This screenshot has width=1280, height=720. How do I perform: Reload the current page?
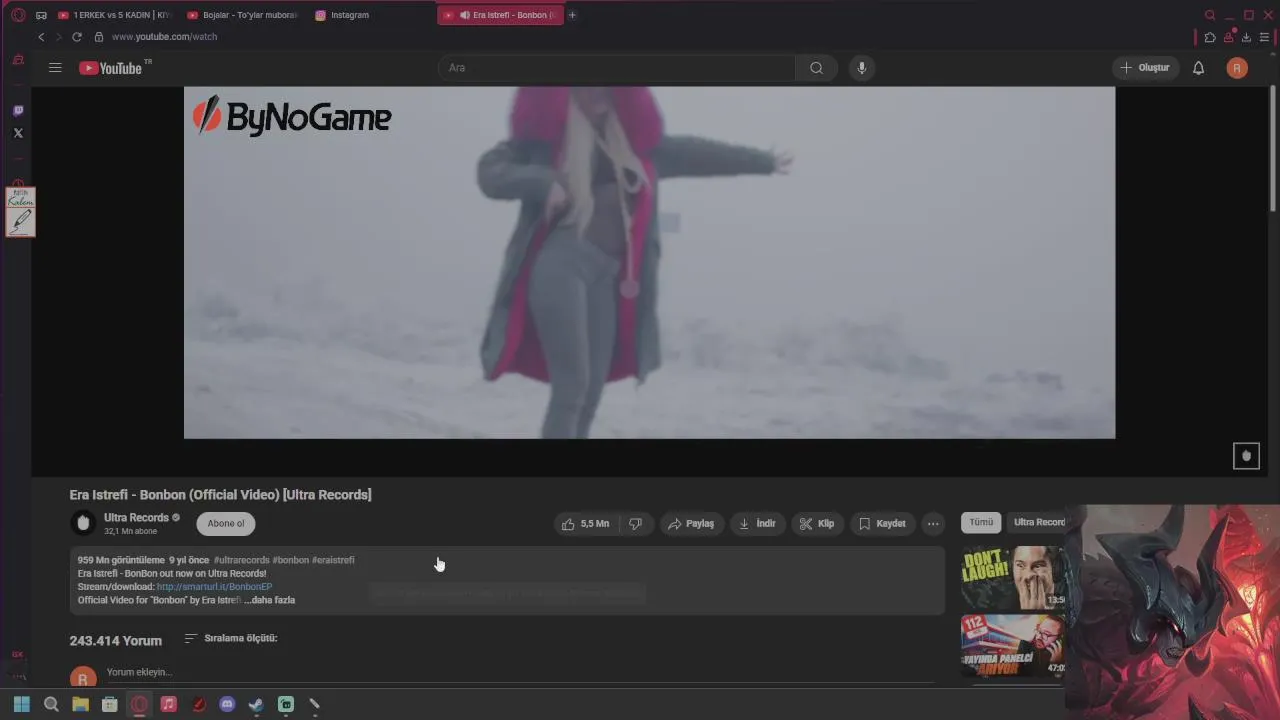click(77, 37)
